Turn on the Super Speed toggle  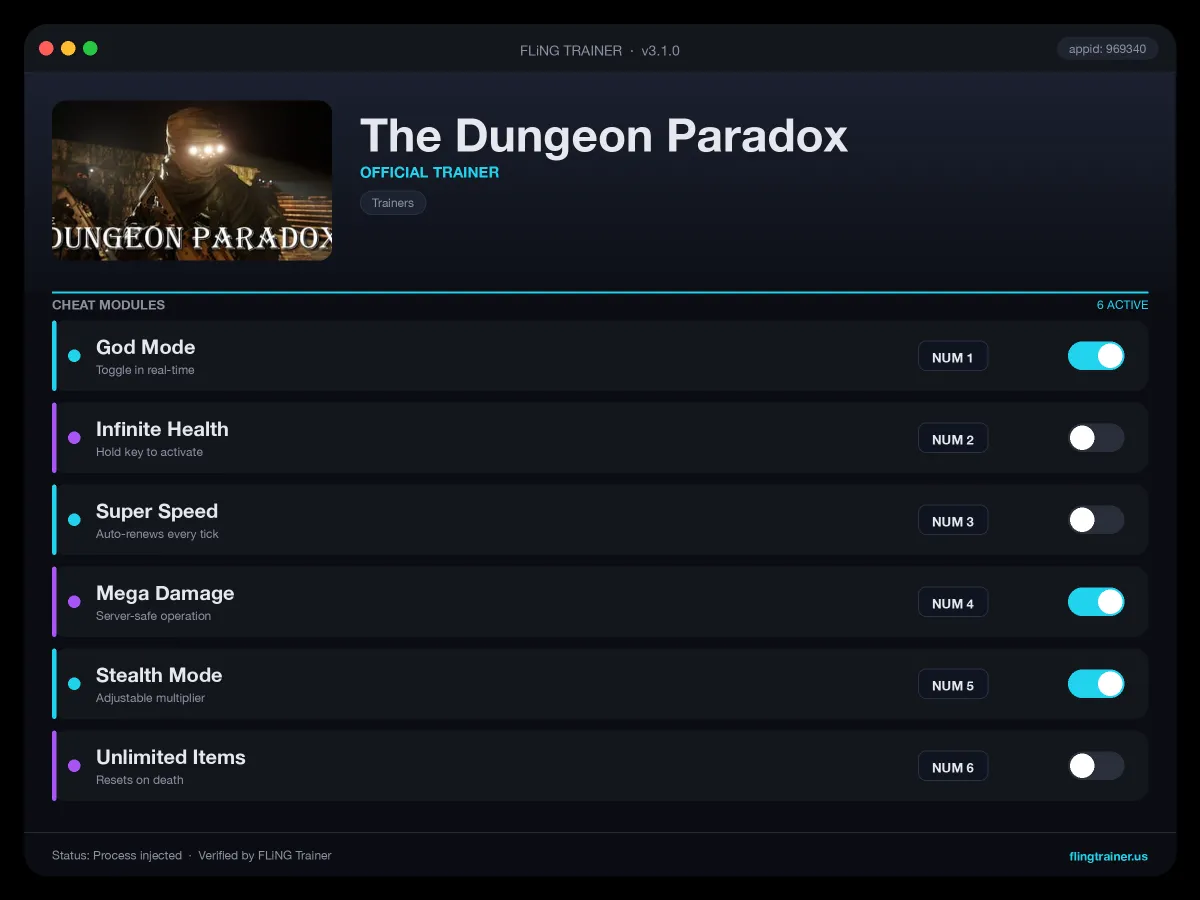[1096, 520]
